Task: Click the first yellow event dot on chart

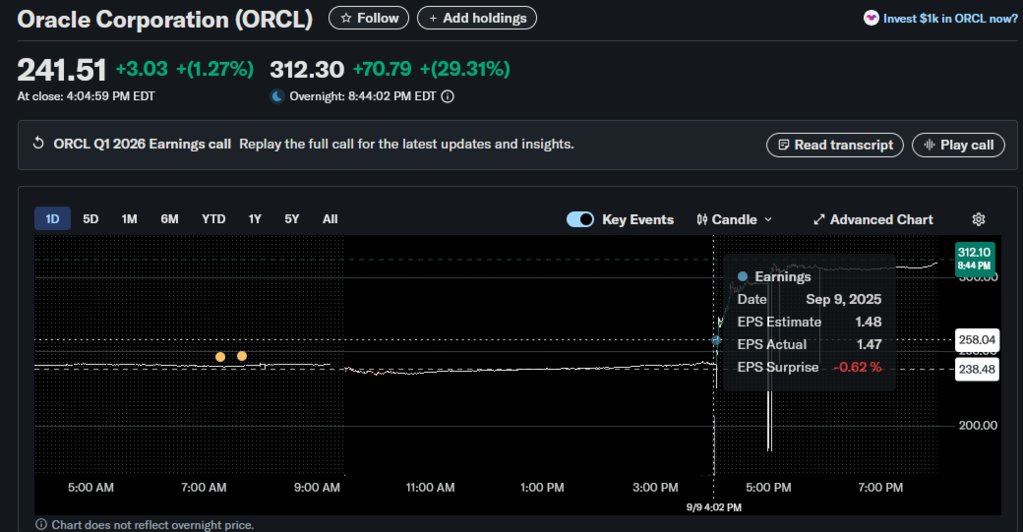Action: tap(221, 356)
